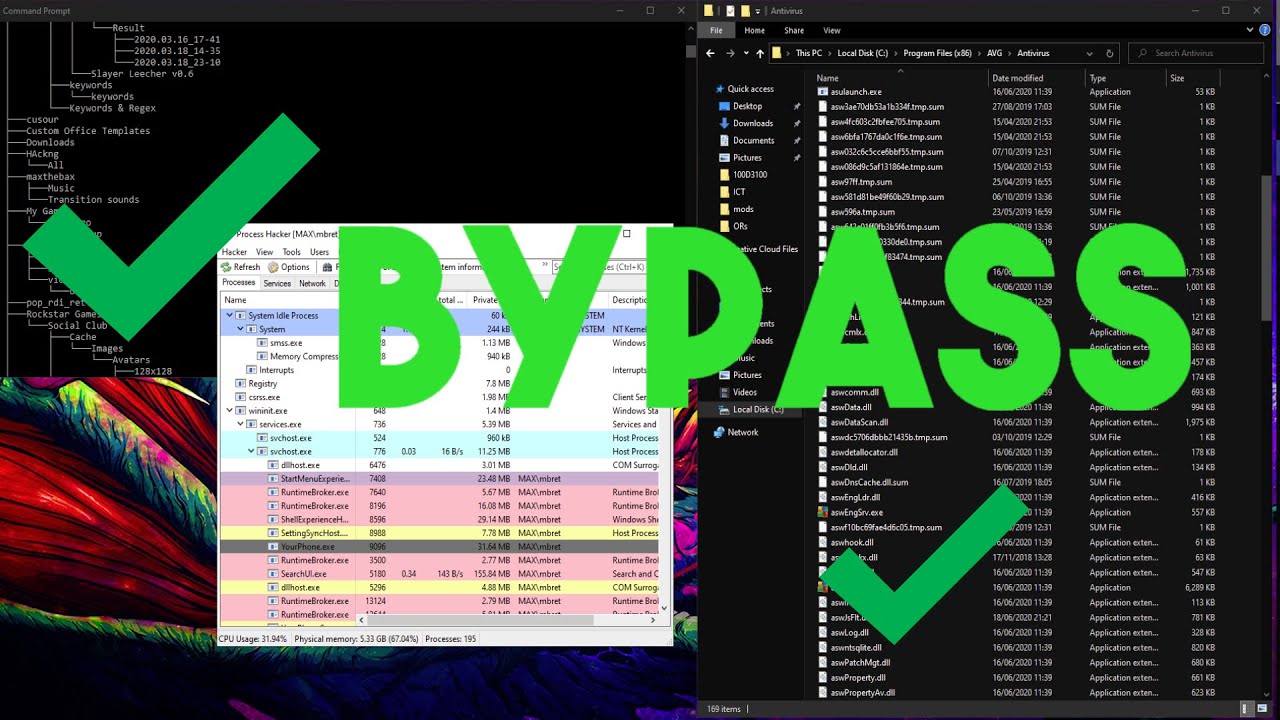Click AVG in address breadcrumb
The height and width of the screenshot is (720, 1280).
[x=994, y=53]
